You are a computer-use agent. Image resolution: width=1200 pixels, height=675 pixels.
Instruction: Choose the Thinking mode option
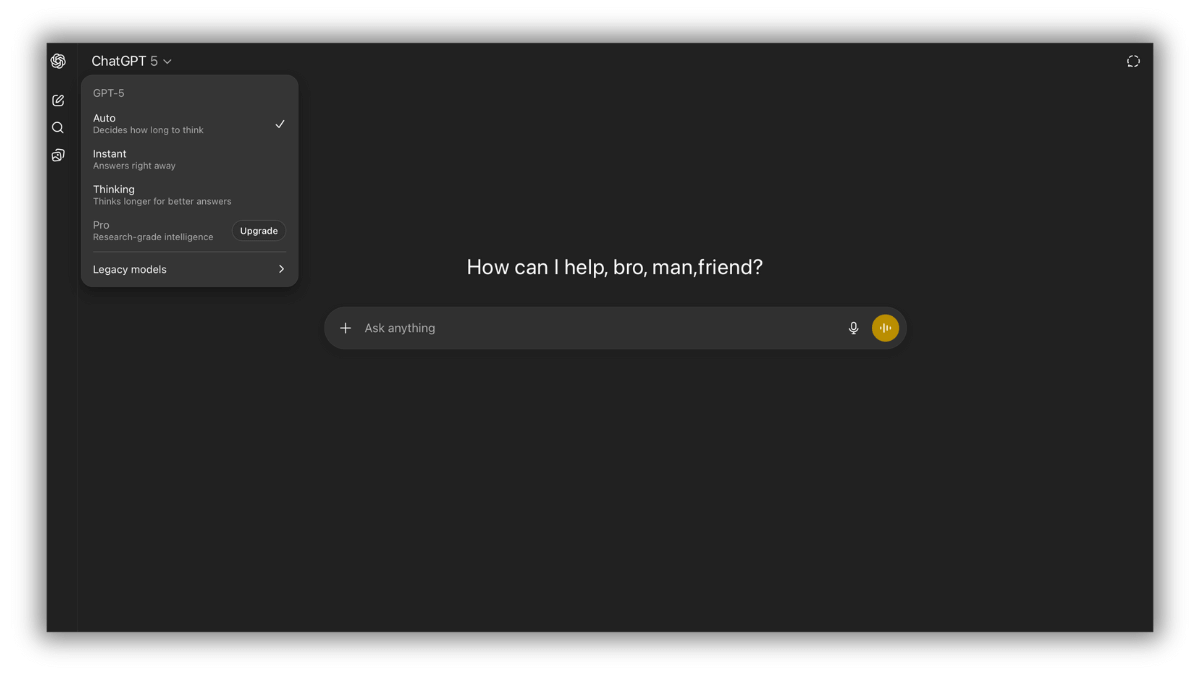click(x=189, y=195)
